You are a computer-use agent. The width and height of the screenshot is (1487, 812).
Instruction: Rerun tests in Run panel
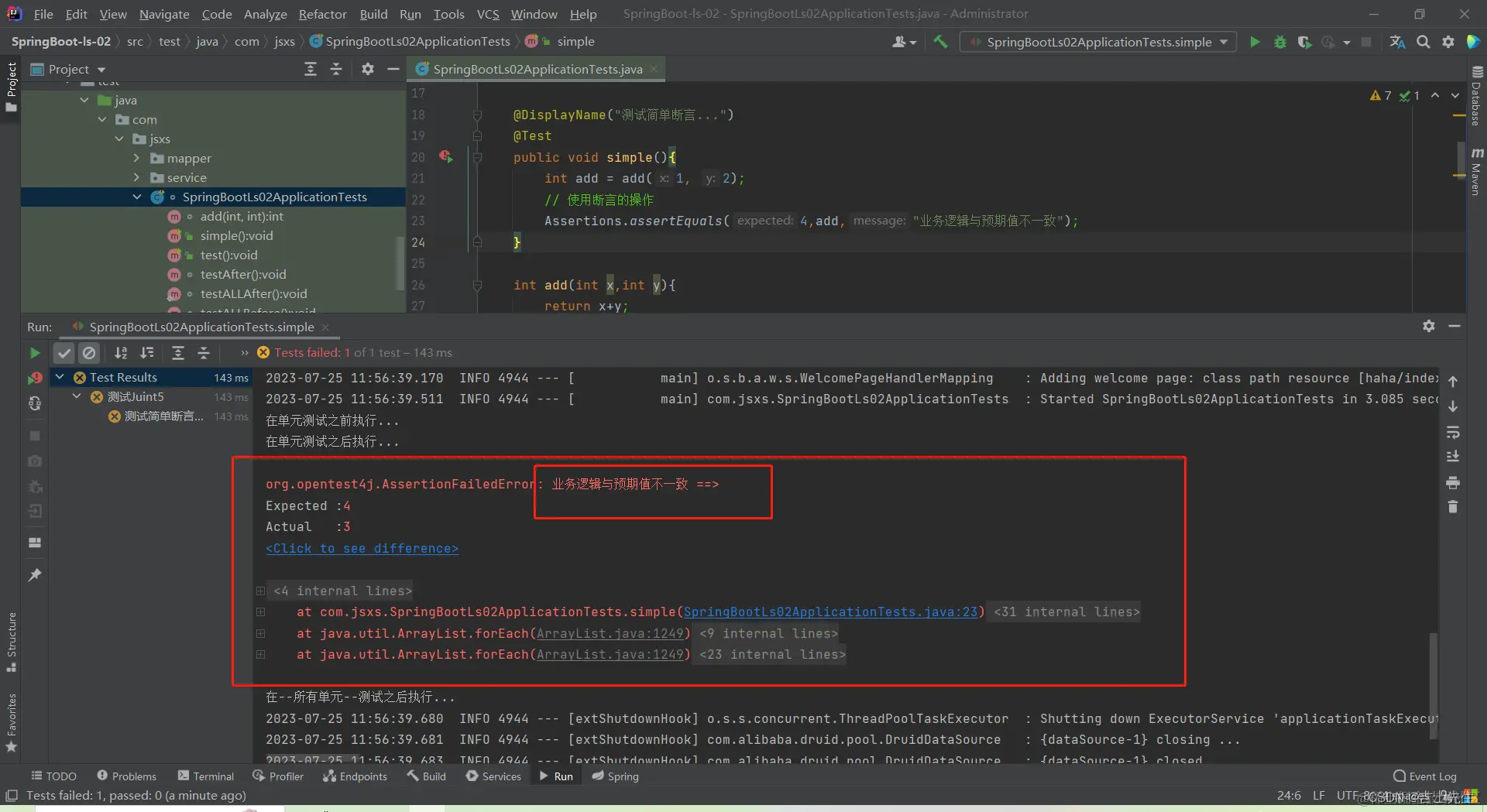[x=35, y=353]
